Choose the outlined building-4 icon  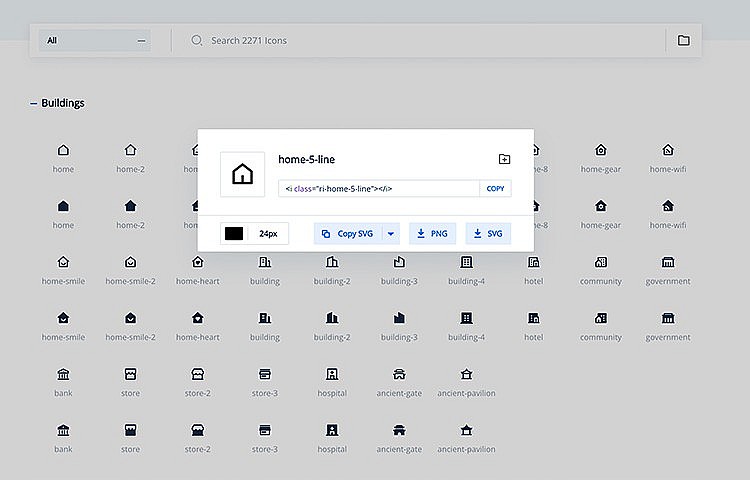click(466, 262)
